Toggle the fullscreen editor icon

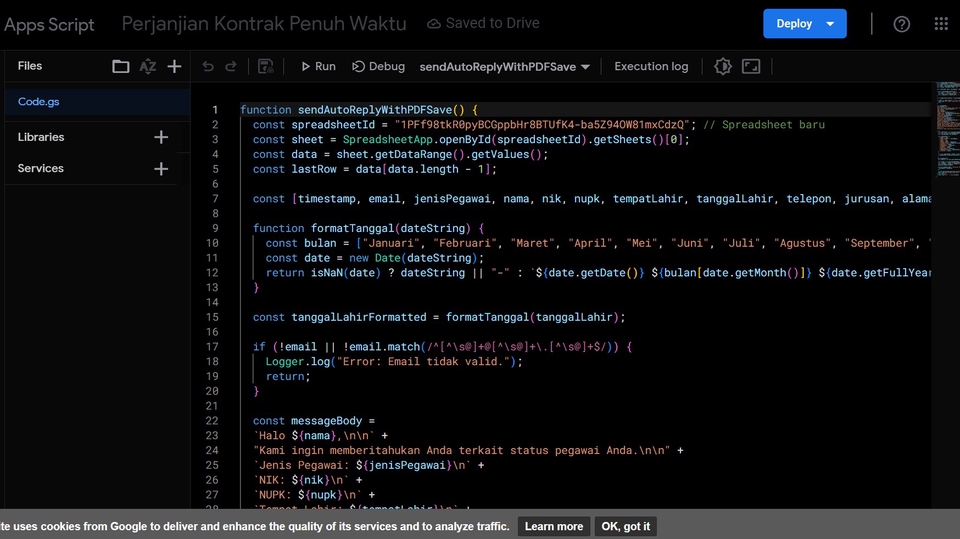click(x=751, y=66)
